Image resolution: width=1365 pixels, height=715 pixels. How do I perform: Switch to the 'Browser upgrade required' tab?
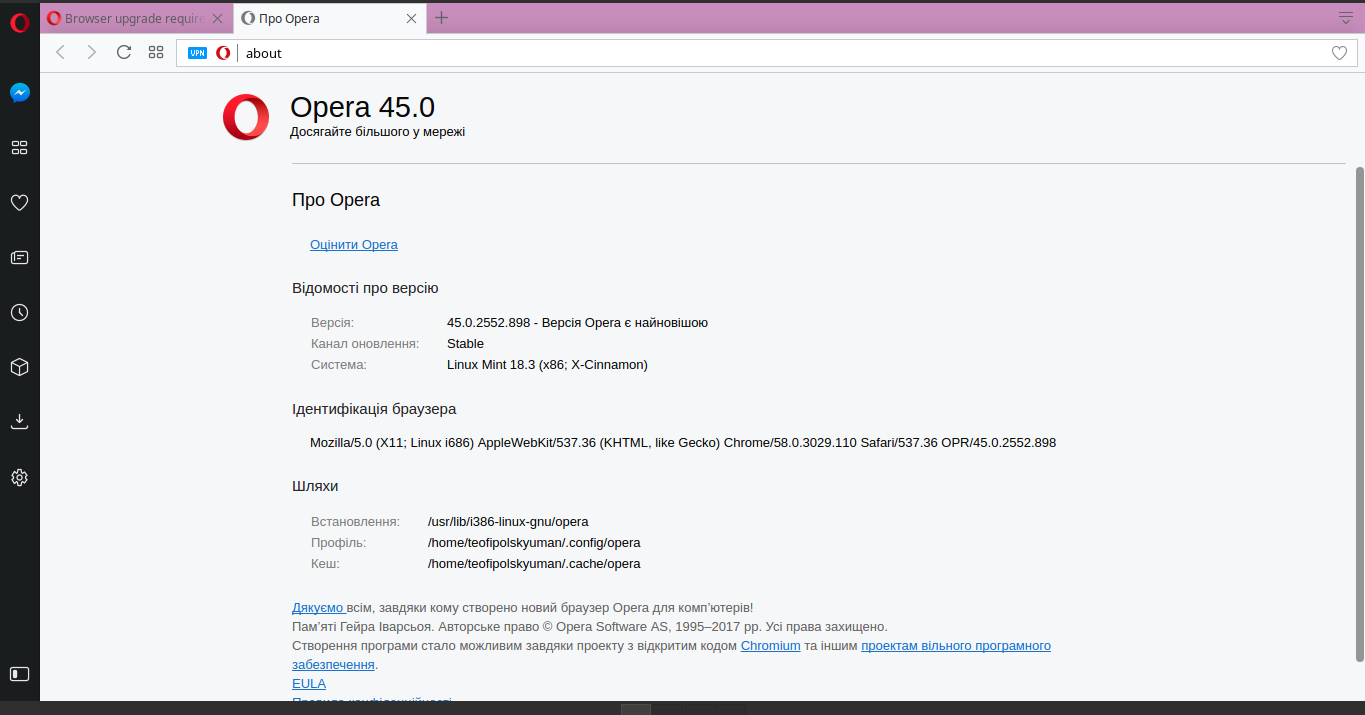[136, 18]
